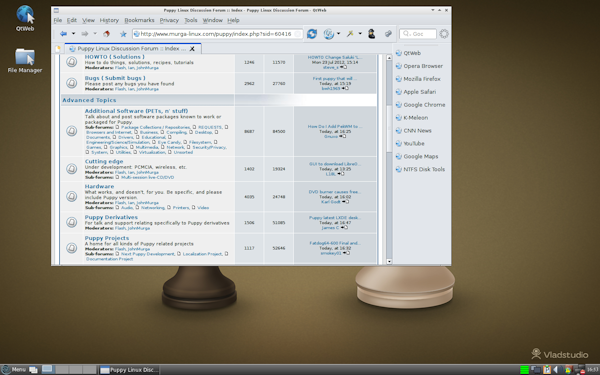Switch to the first workspace in pager
The image size is (600, 375).
(x=47, y=369)
